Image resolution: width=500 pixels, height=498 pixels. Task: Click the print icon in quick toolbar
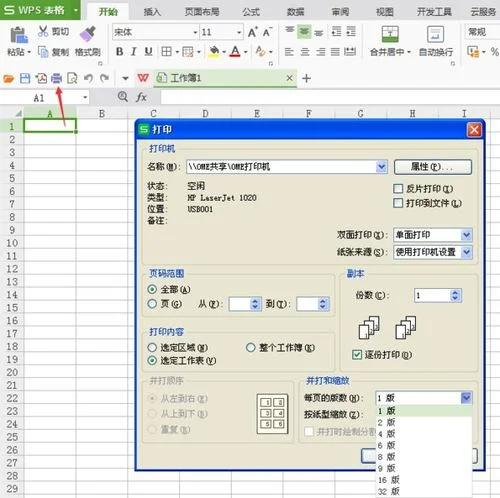[x=56, y=78]
